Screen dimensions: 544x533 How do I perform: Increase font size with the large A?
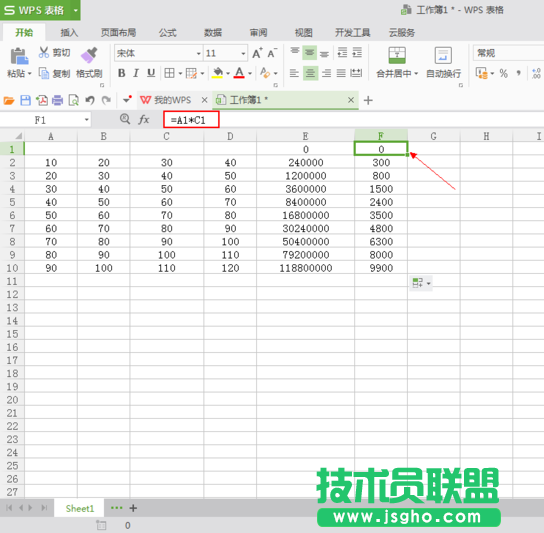[257, 53]
